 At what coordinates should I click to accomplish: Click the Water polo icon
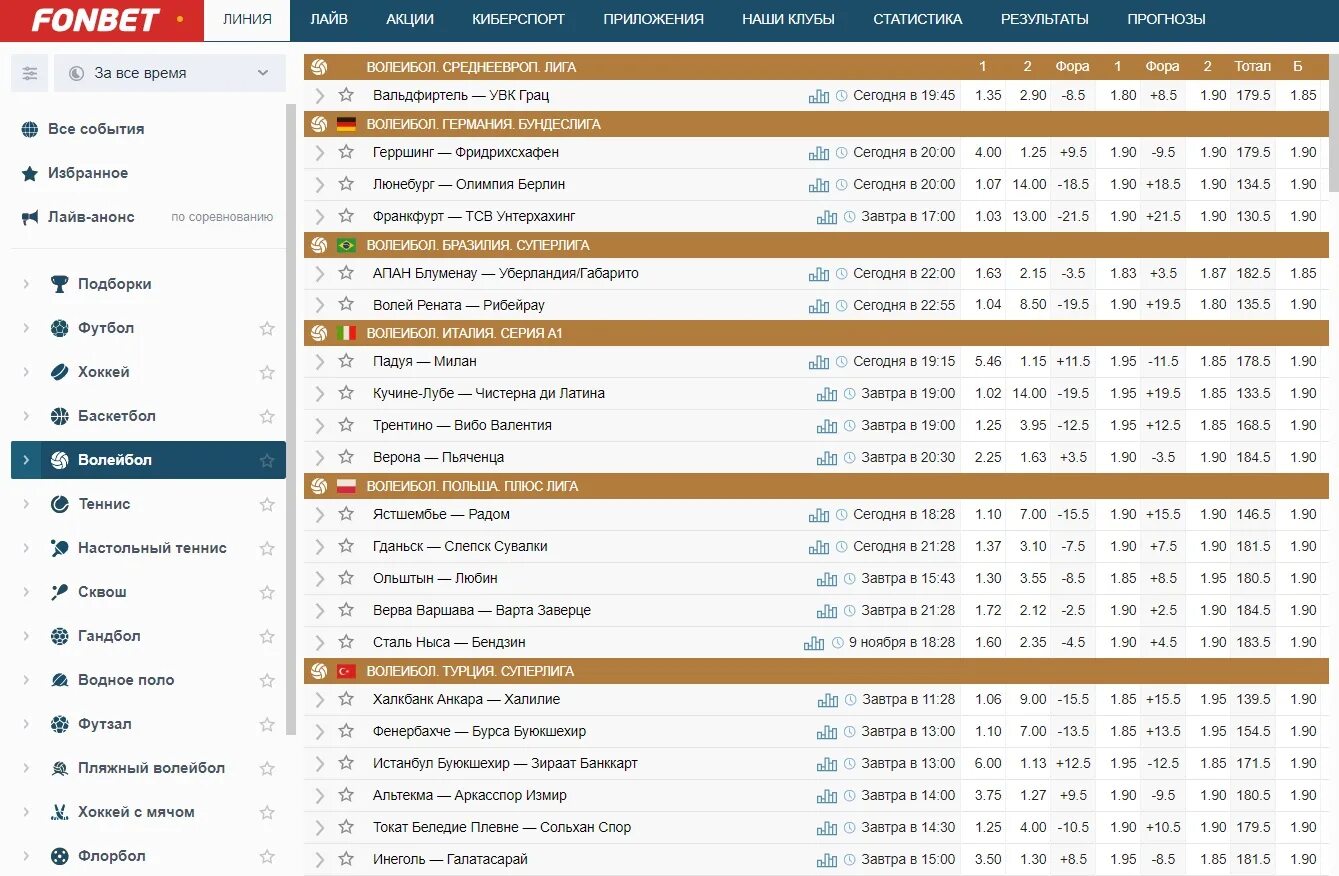click(x=60, y=680)
